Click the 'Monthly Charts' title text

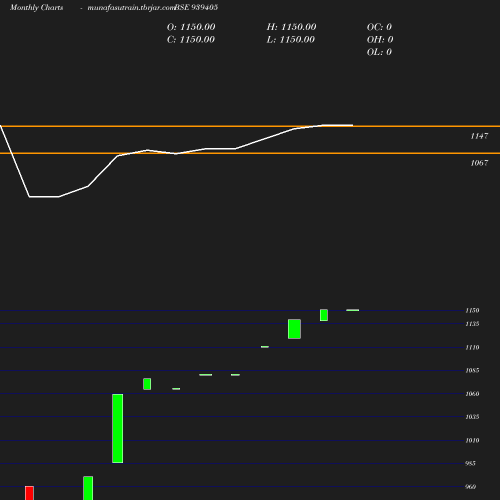coord(36,7)
